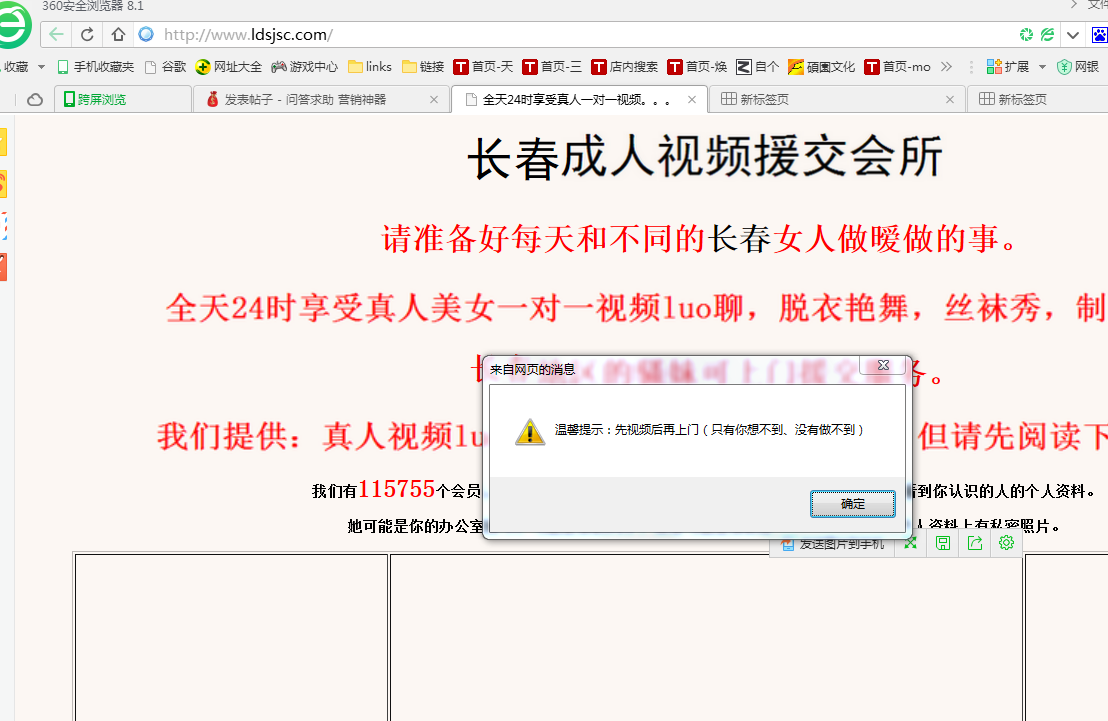1108x721 pixels.
Task: Expand the address bar dropdown chevron
Action: click(x=1072, y=33)
